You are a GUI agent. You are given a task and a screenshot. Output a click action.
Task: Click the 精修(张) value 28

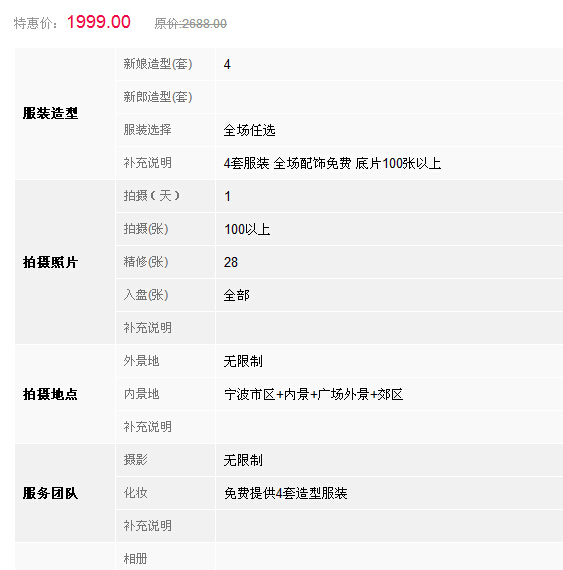231,262
